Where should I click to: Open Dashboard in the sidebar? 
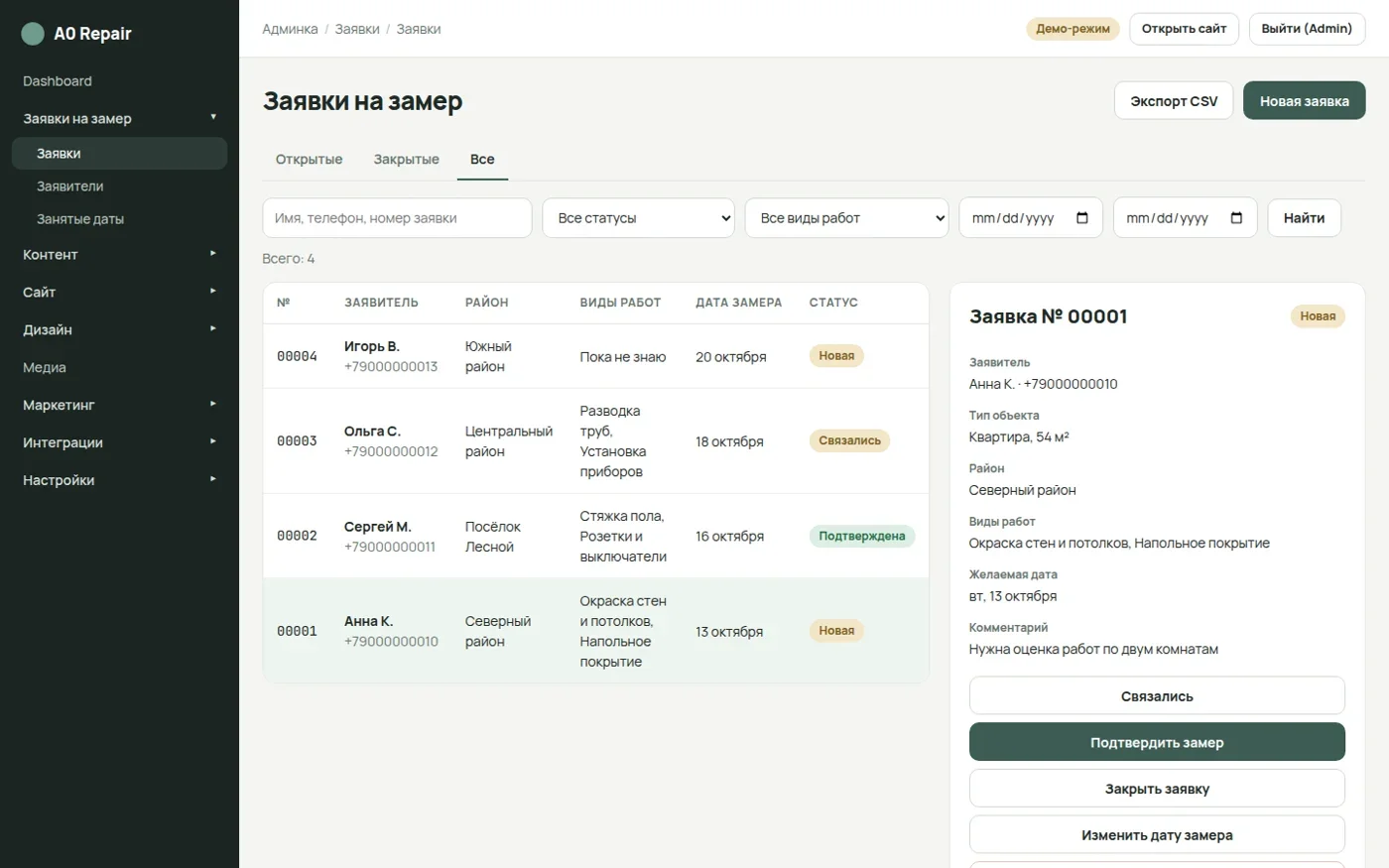119,81
